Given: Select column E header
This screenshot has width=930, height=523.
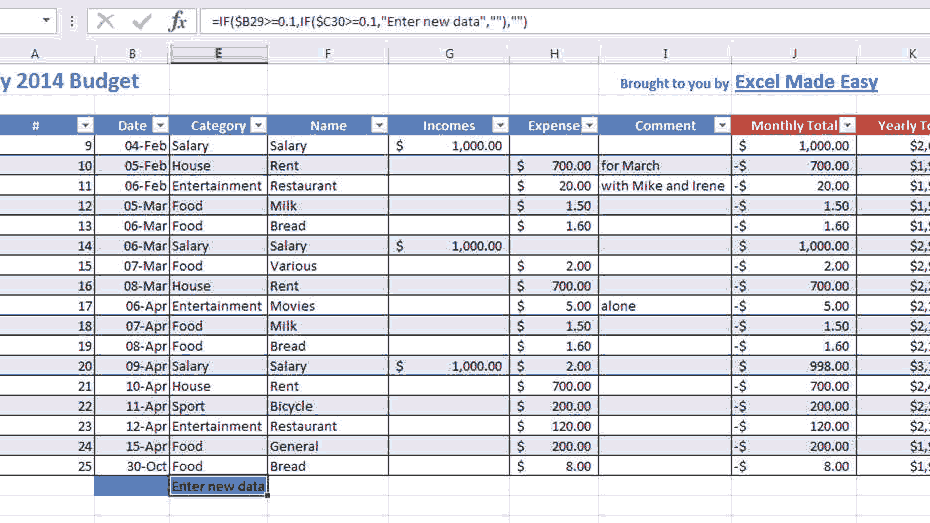Looking at the screenshot, I should [218, 54].
